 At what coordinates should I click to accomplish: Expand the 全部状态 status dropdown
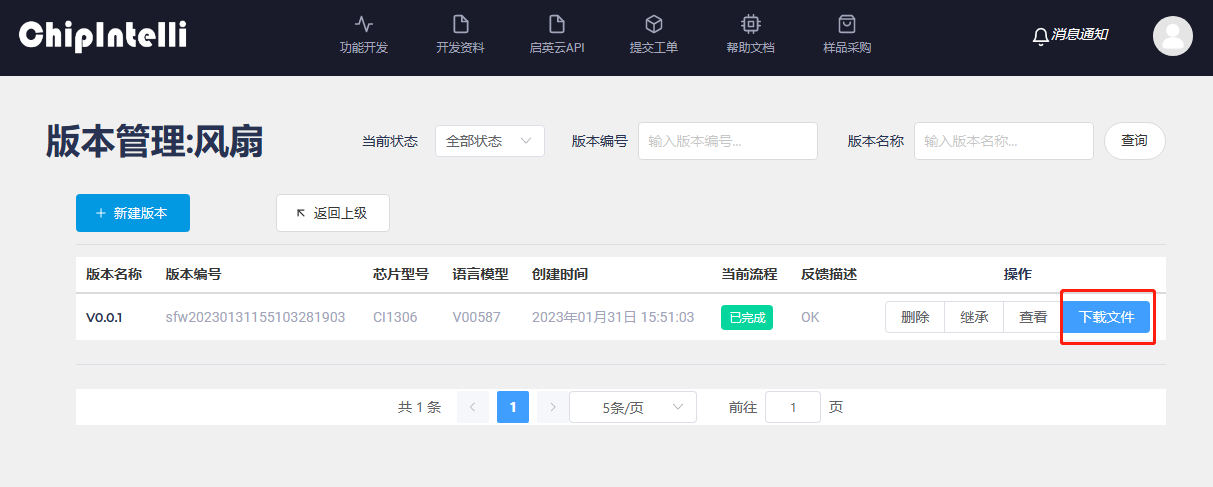coord(489,141)
